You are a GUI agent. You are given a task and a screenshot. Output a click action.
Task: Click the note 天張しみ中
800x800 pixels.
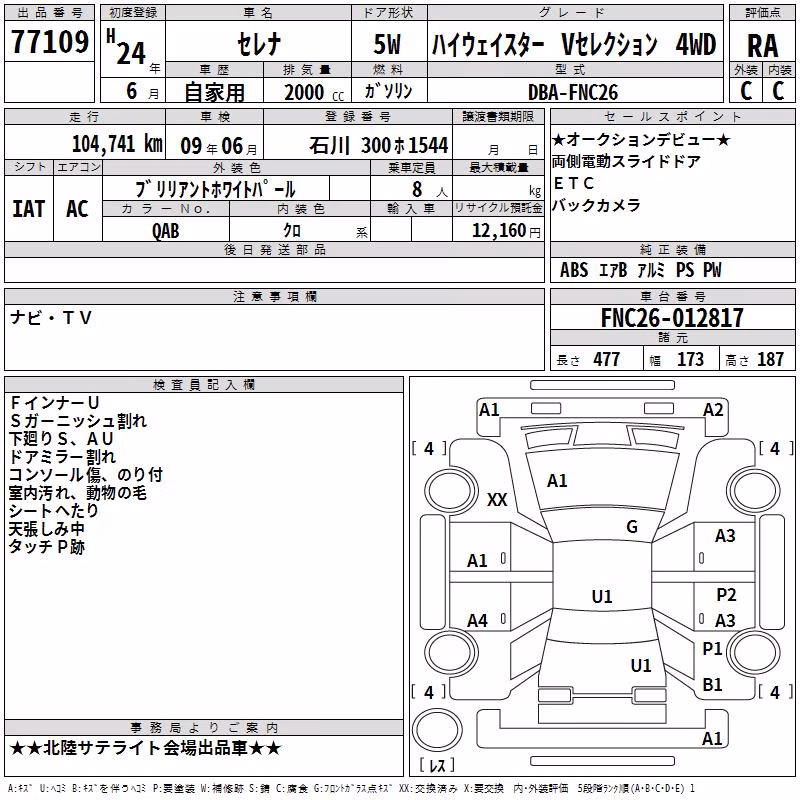click(46, 529)
